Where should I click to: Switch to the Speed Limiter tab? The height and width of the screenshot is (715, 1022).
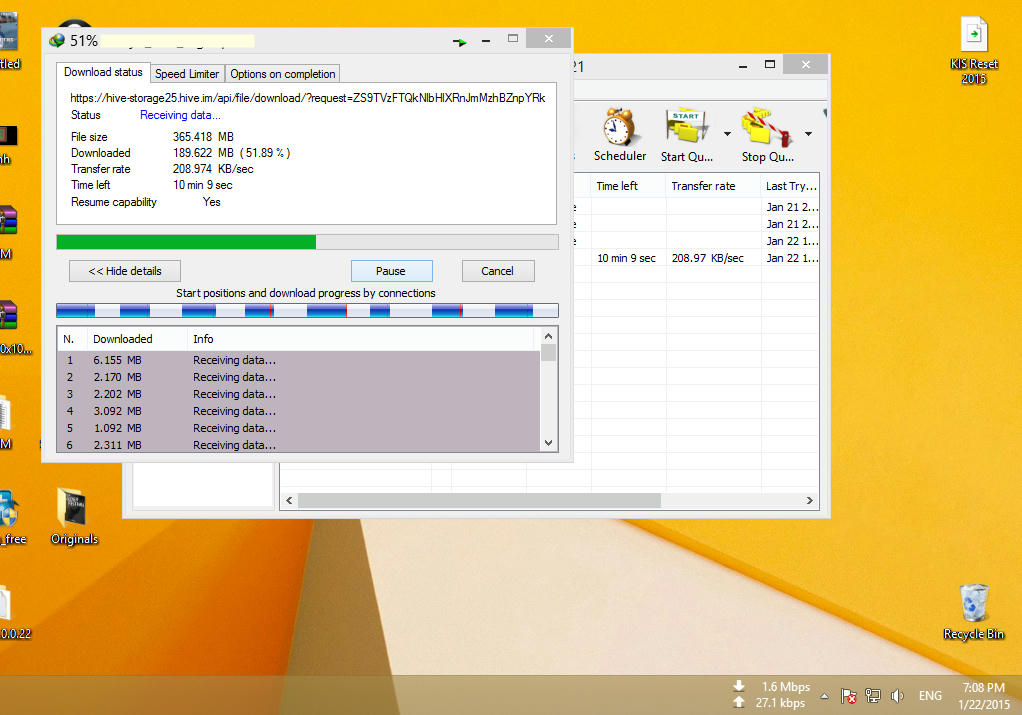187,74
